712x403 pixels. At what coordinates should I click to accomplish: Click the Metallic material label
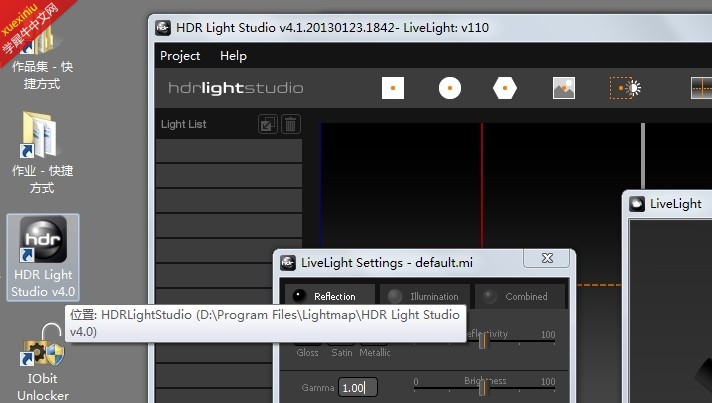click(375, 353)
